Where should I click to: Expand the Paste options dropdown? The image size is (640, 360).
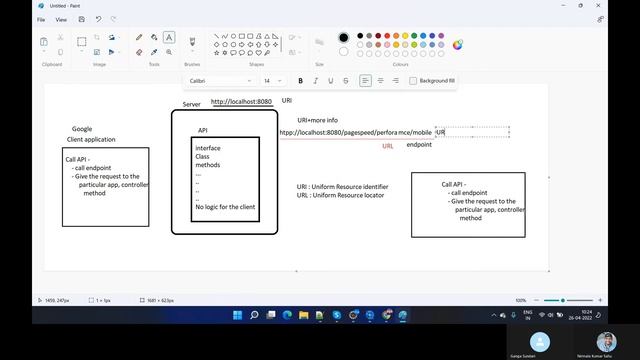(44, 52)
